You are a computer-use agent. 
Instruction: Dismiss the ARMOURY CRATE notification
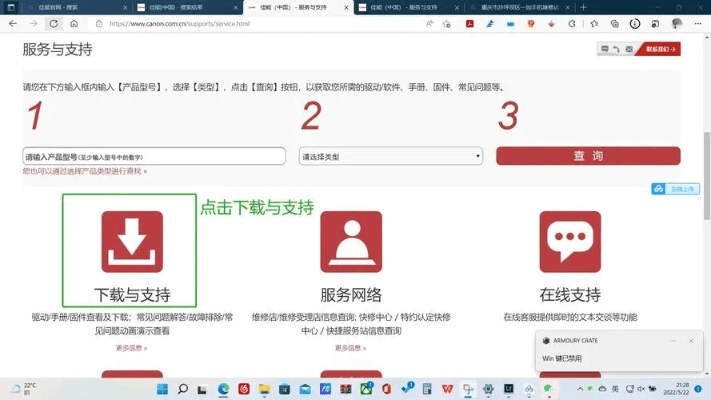pos(691,341)
